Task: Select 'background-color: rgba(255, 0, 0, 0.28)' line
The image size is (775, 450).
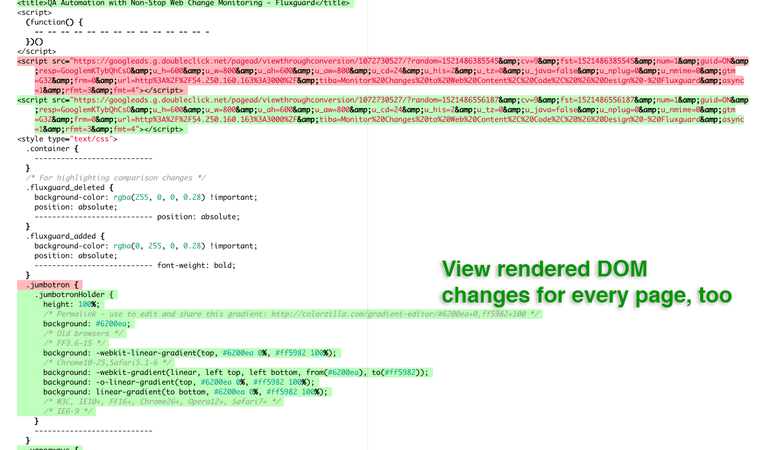Action: click(x=145, y=197)
